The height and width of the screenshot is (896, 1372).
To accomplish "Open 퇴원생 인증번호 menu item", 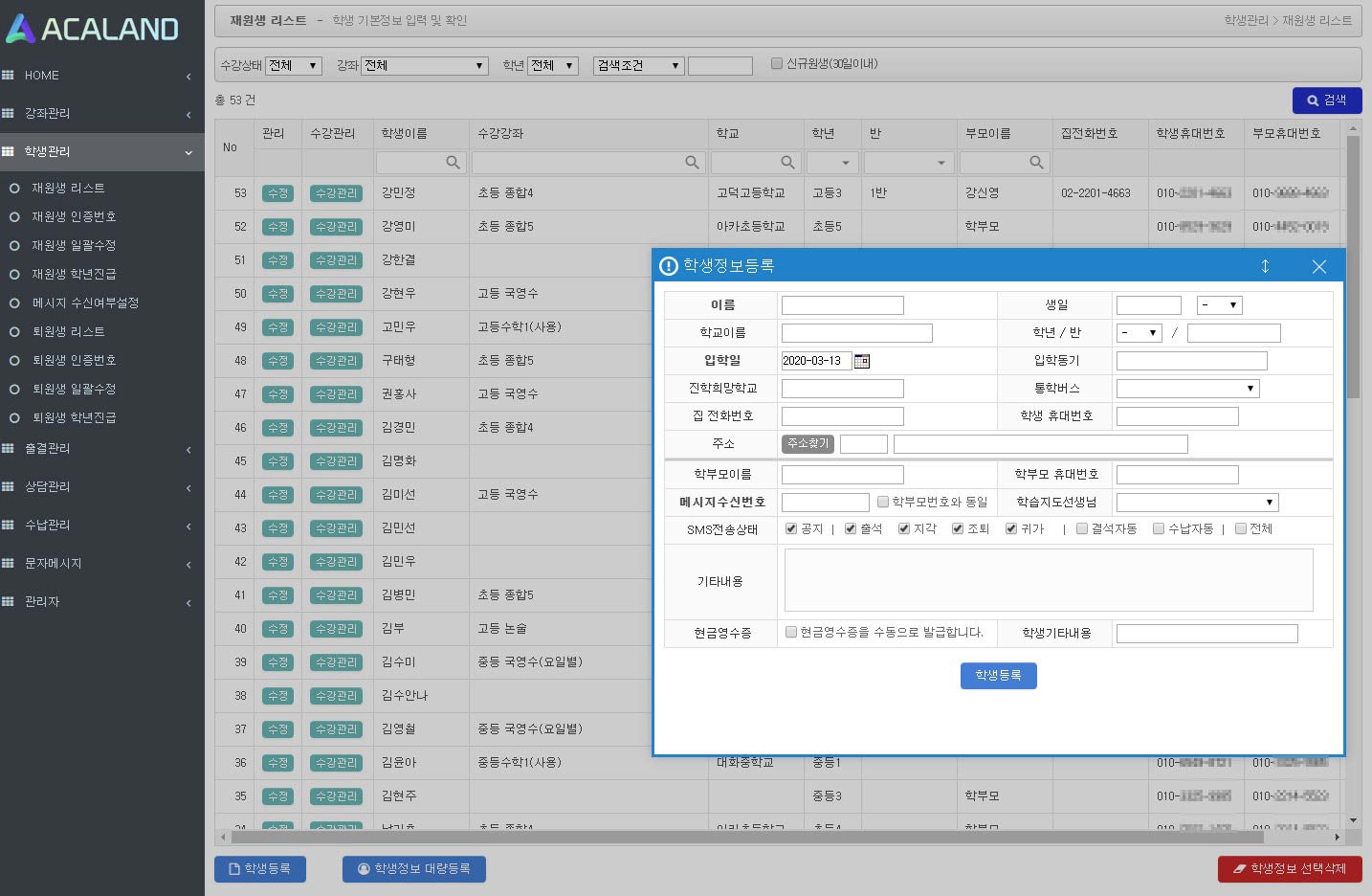I will pyautogui.click(x=75, y=361).
